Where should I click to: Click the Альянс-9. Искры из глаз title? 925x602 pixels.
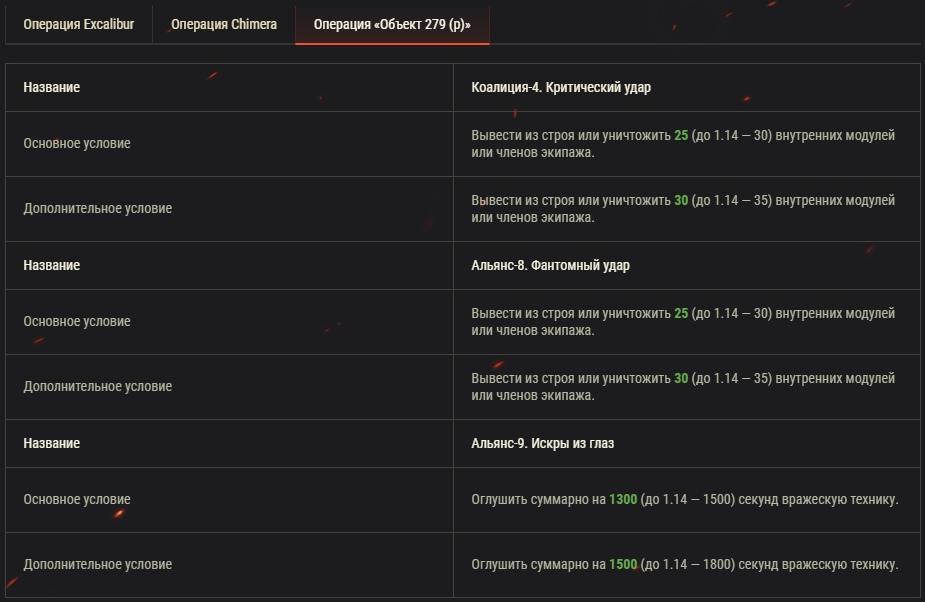click(542, 443)
